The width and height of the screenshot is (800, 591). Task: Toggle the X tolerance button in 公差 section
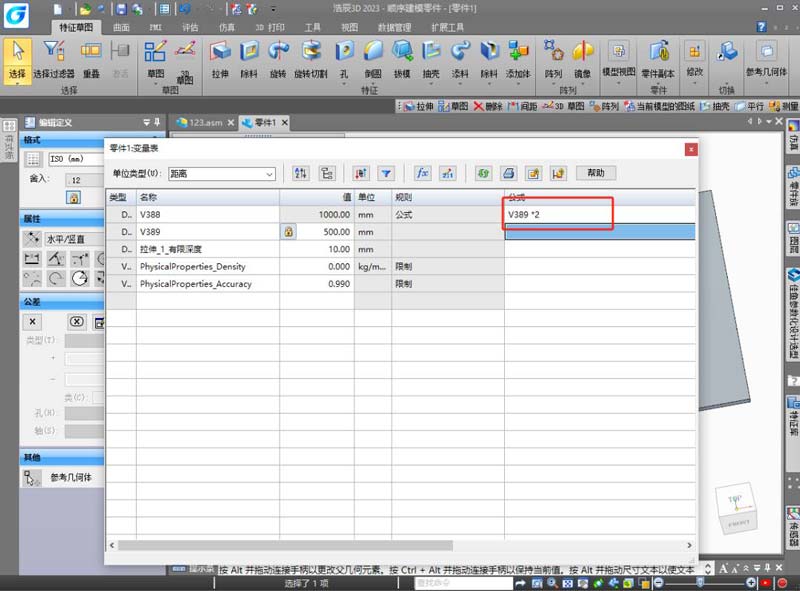[x=33, y=321]
